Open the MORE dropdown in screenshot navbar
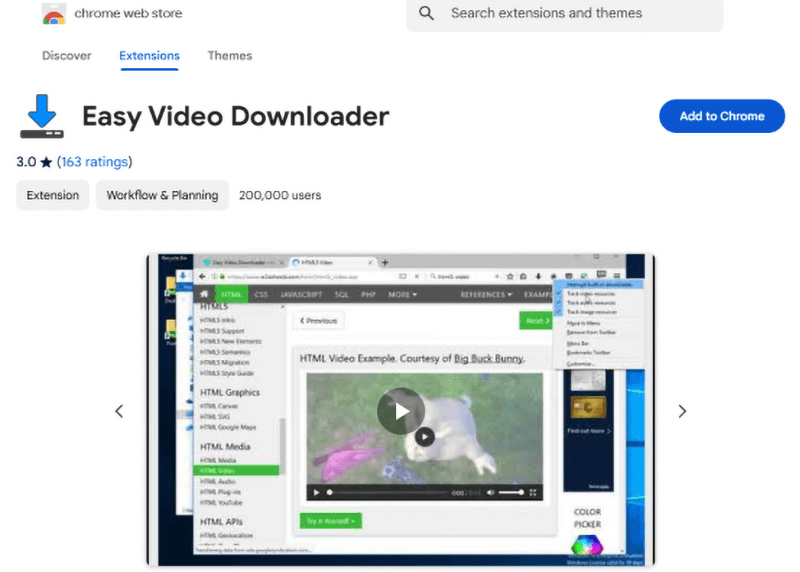The height and width of the screenshot is (572, 800). (x=402, y=294)
